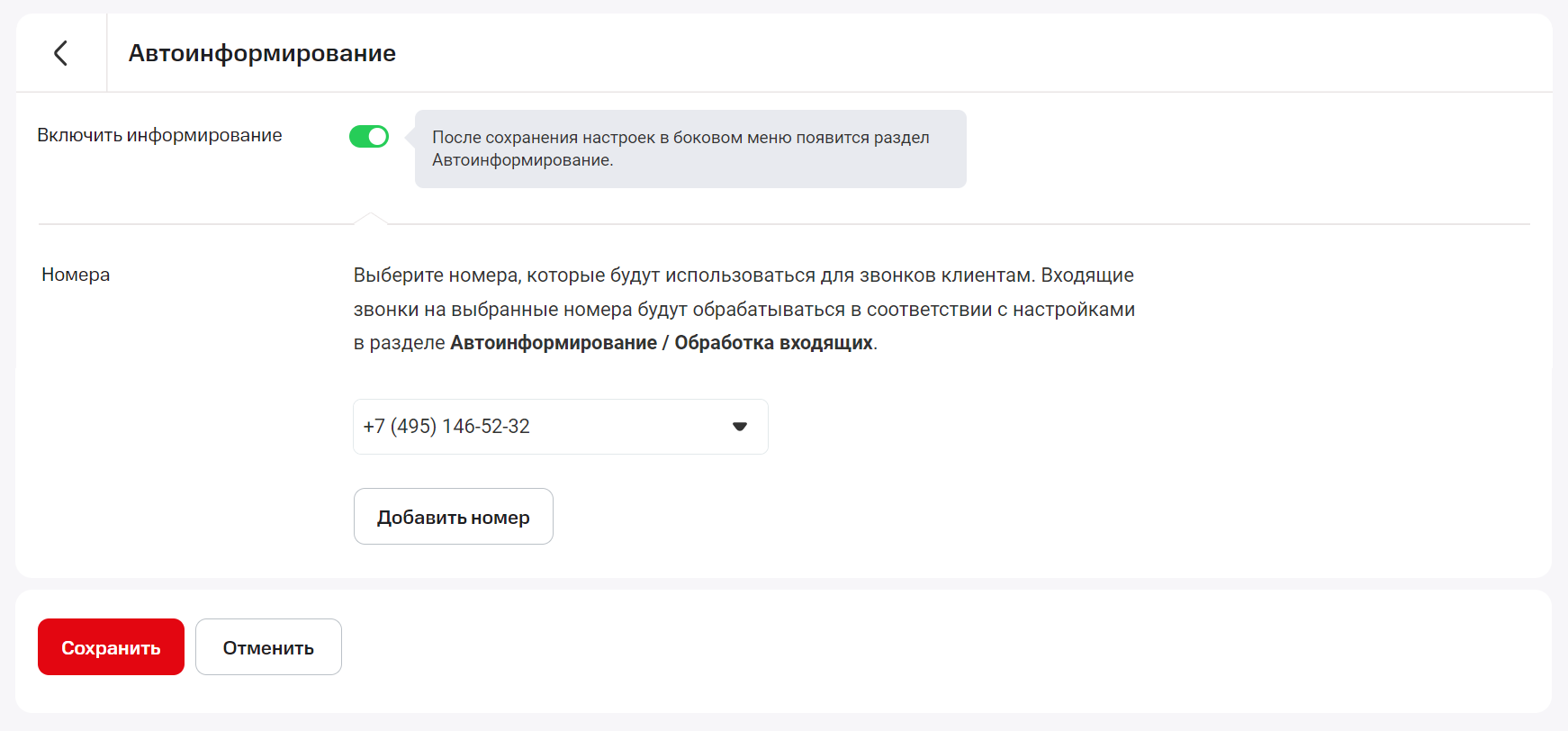Click the description line starting with звонки на выбранные
The width and height of the screenshot is (1568, 731).
743,310
